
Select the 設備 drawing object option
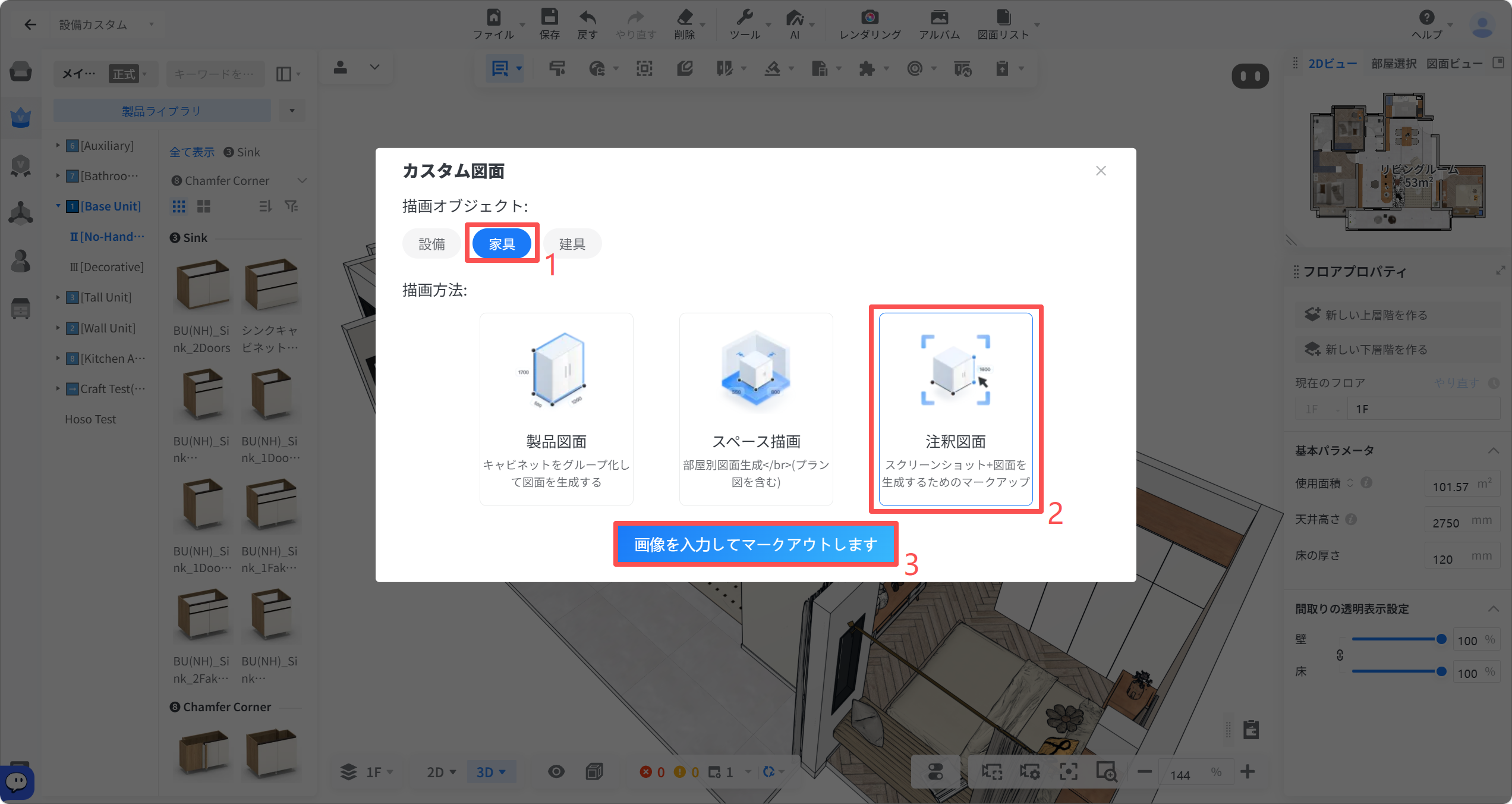point(431,244)
